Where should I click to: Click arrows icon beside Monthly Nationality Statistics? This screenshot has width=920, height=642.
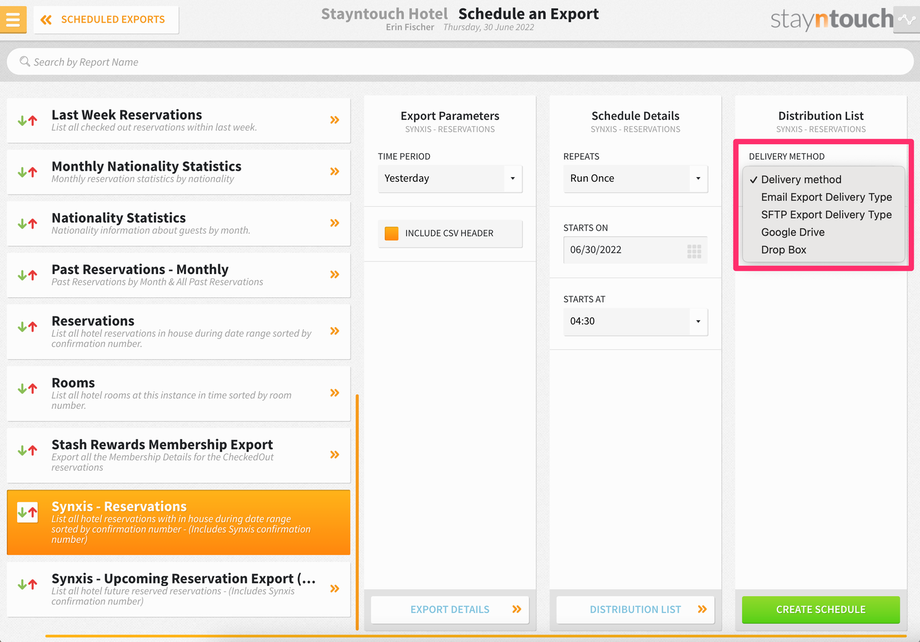click(28, 172)
